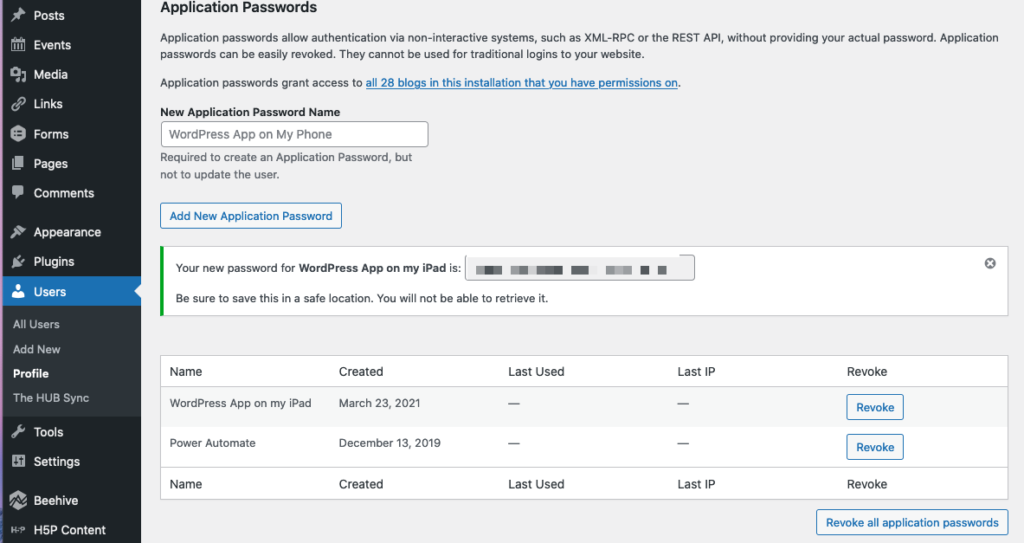
Task: Click the Links chain icon
Action: 18,104
